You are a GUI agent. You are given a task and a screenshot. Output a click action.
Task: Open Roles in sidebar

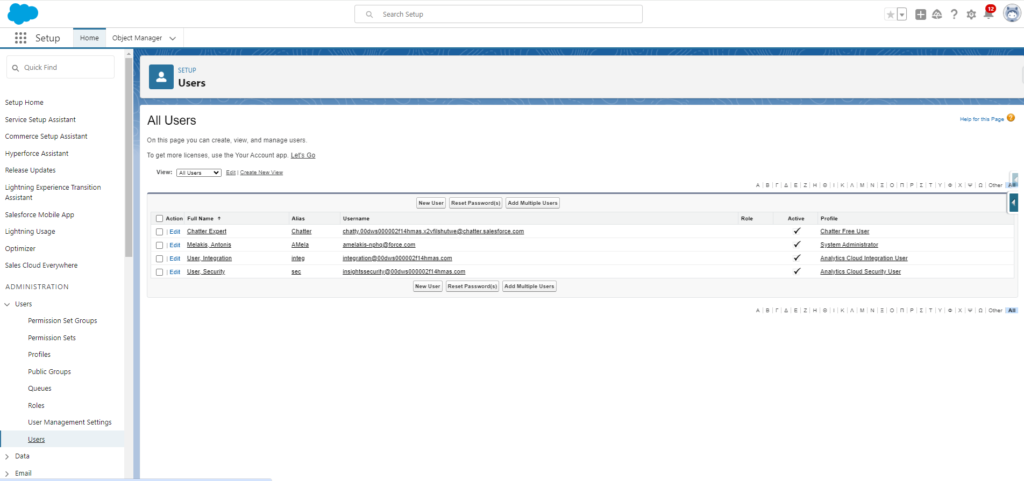click(x=36, y=405)
